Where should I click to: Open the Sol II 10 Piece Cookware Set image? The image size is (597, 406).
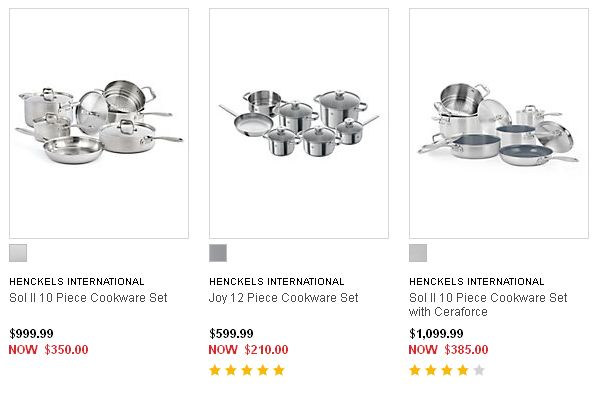(99, 123)
